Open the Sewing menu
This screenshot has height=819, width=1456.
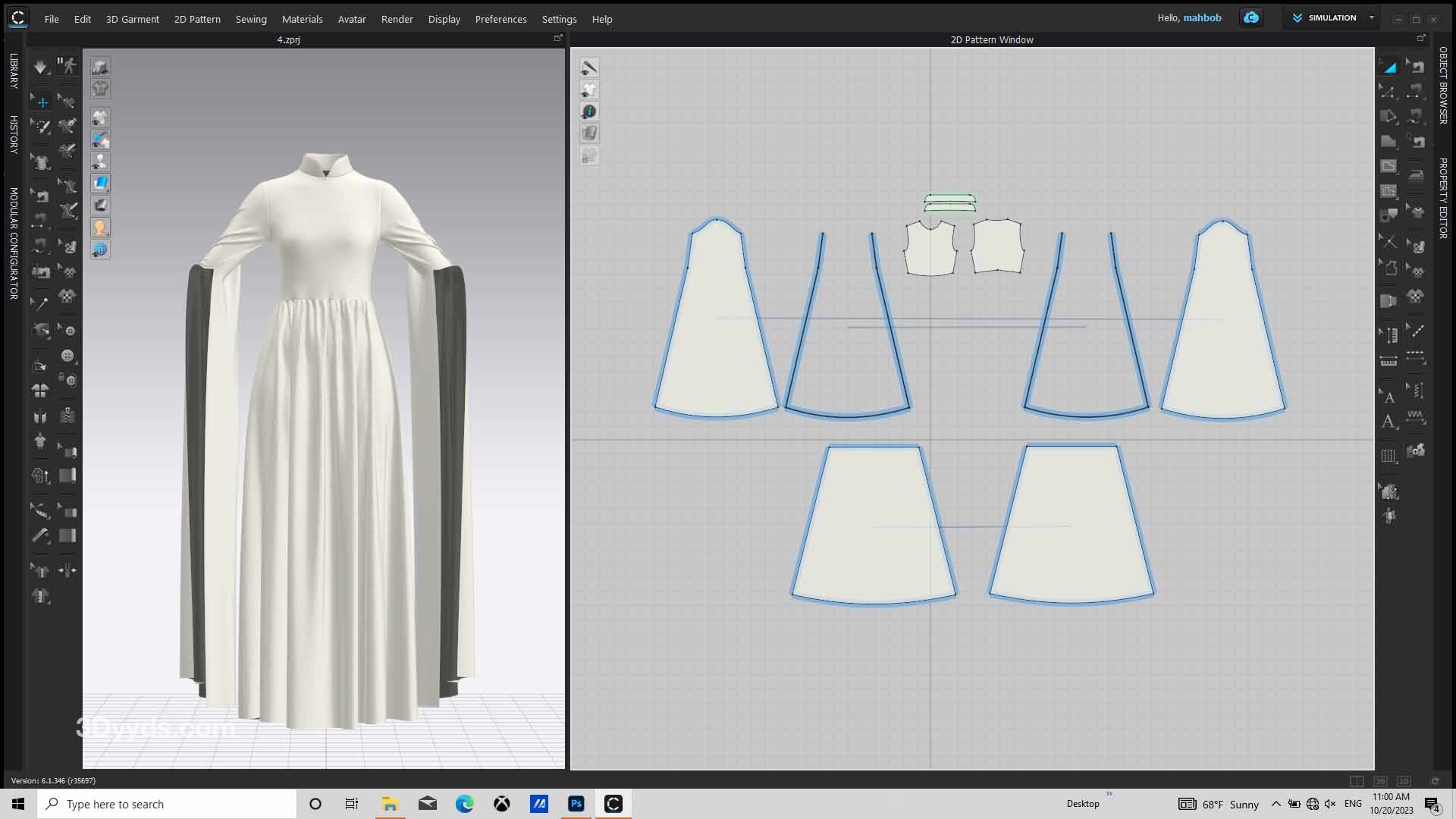point(250,20)
